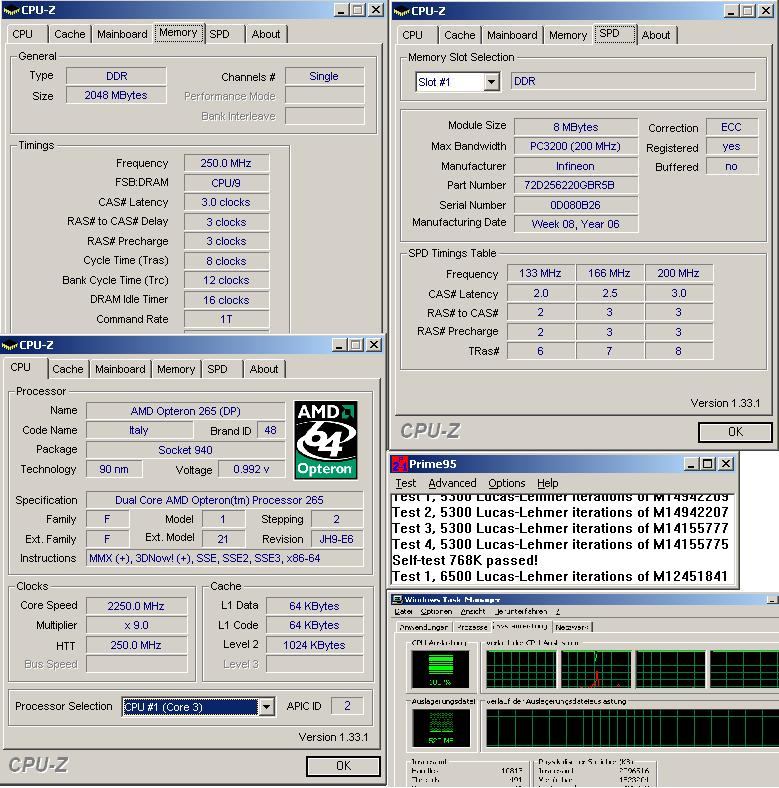
Task: Open the Datei menu in Task Manager
Action: (404, 612)
